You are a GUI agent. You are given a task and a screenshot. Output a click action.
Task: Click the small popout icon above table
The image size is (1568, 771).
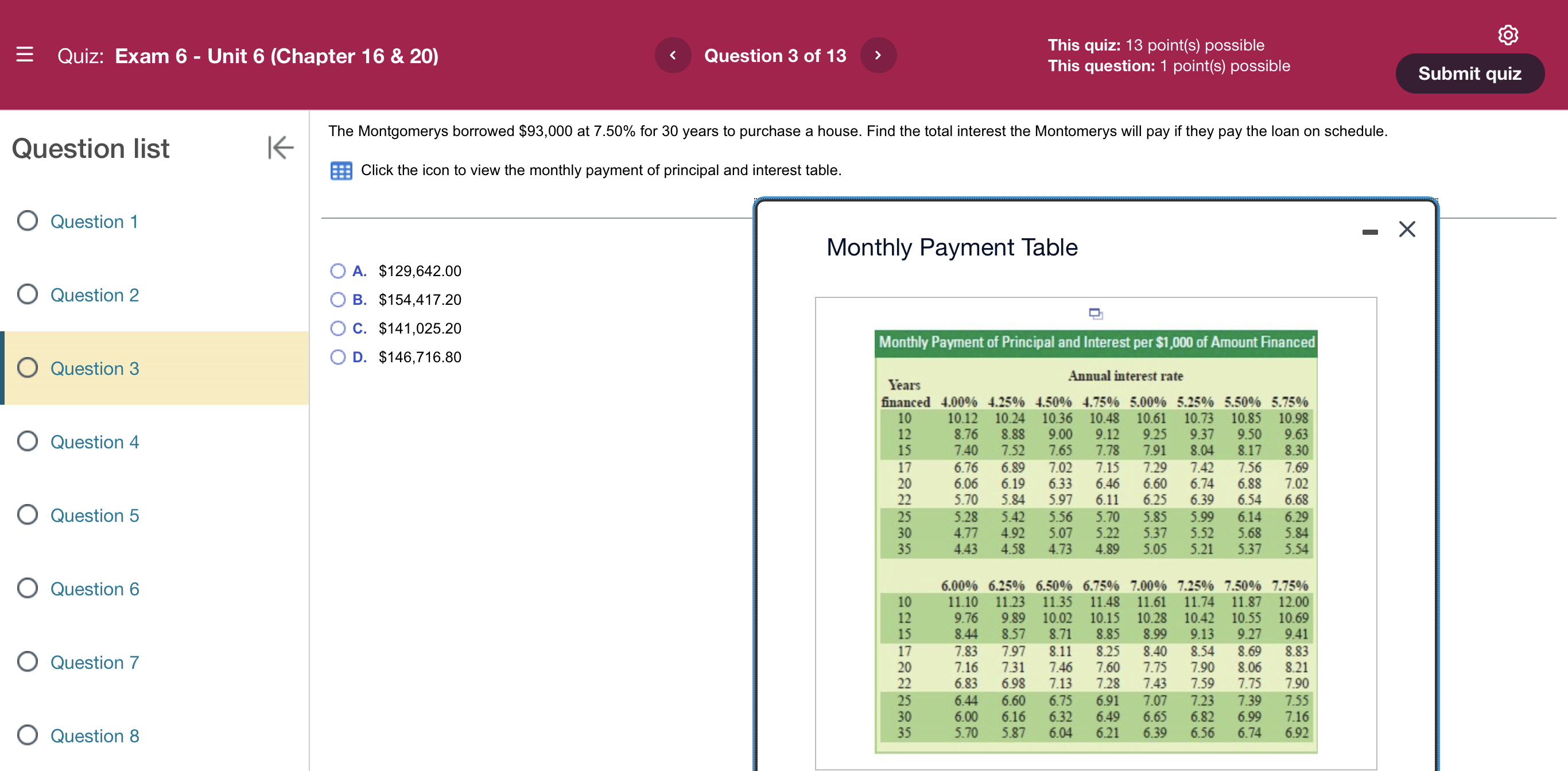pos(1095,313)
